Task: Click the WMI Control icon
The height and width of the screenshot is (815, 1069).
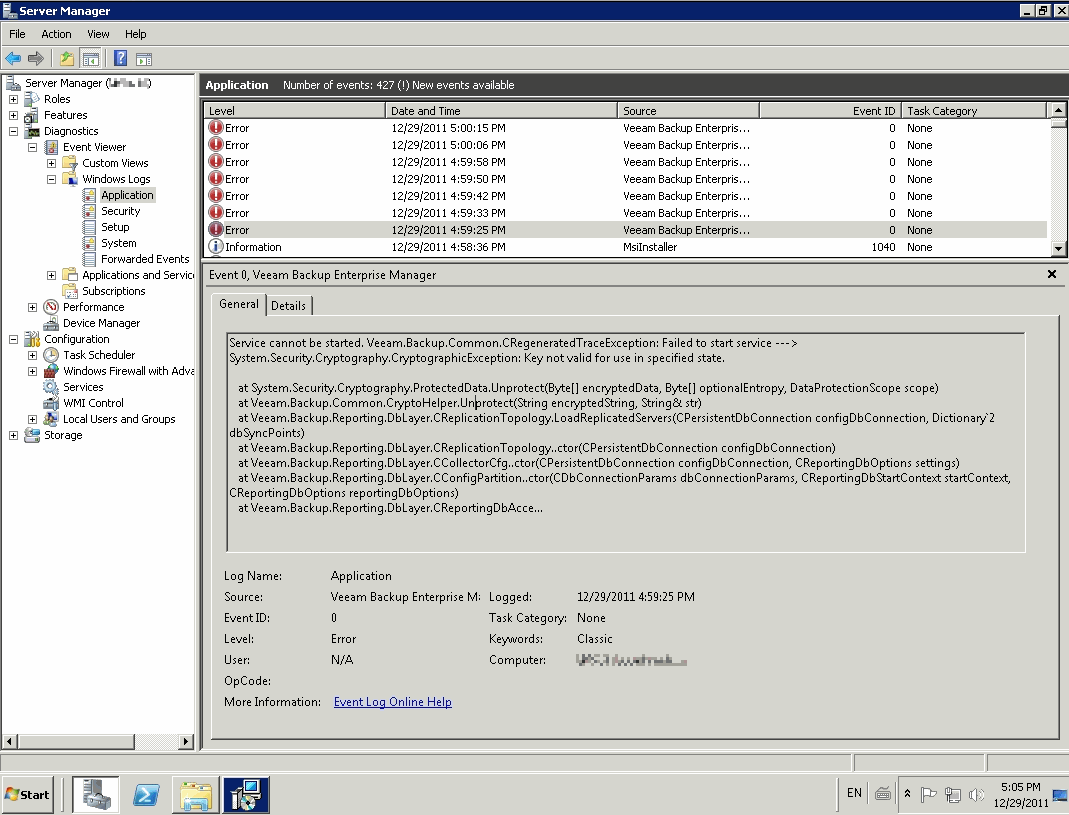Action: (x=51, y=403)
